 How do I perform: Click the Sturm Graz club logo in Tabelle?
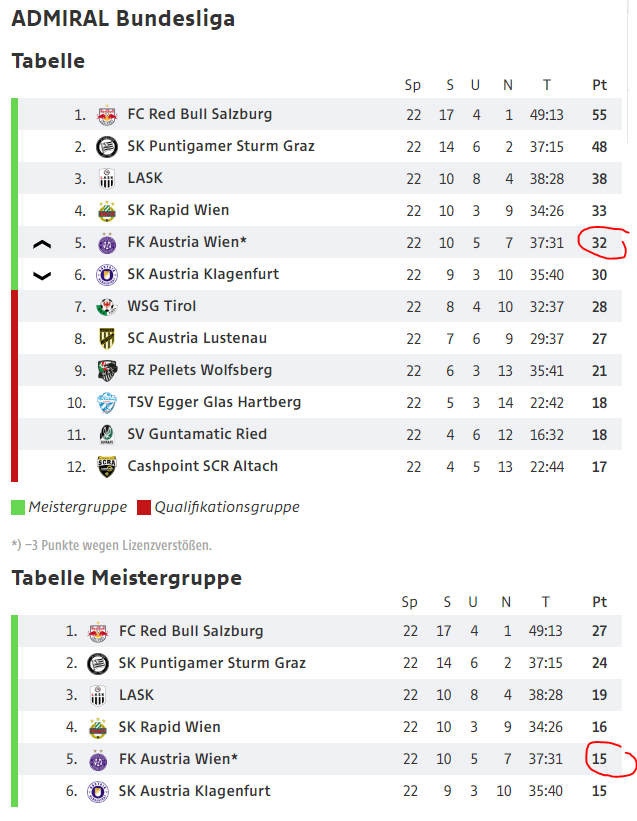point(107,147)
